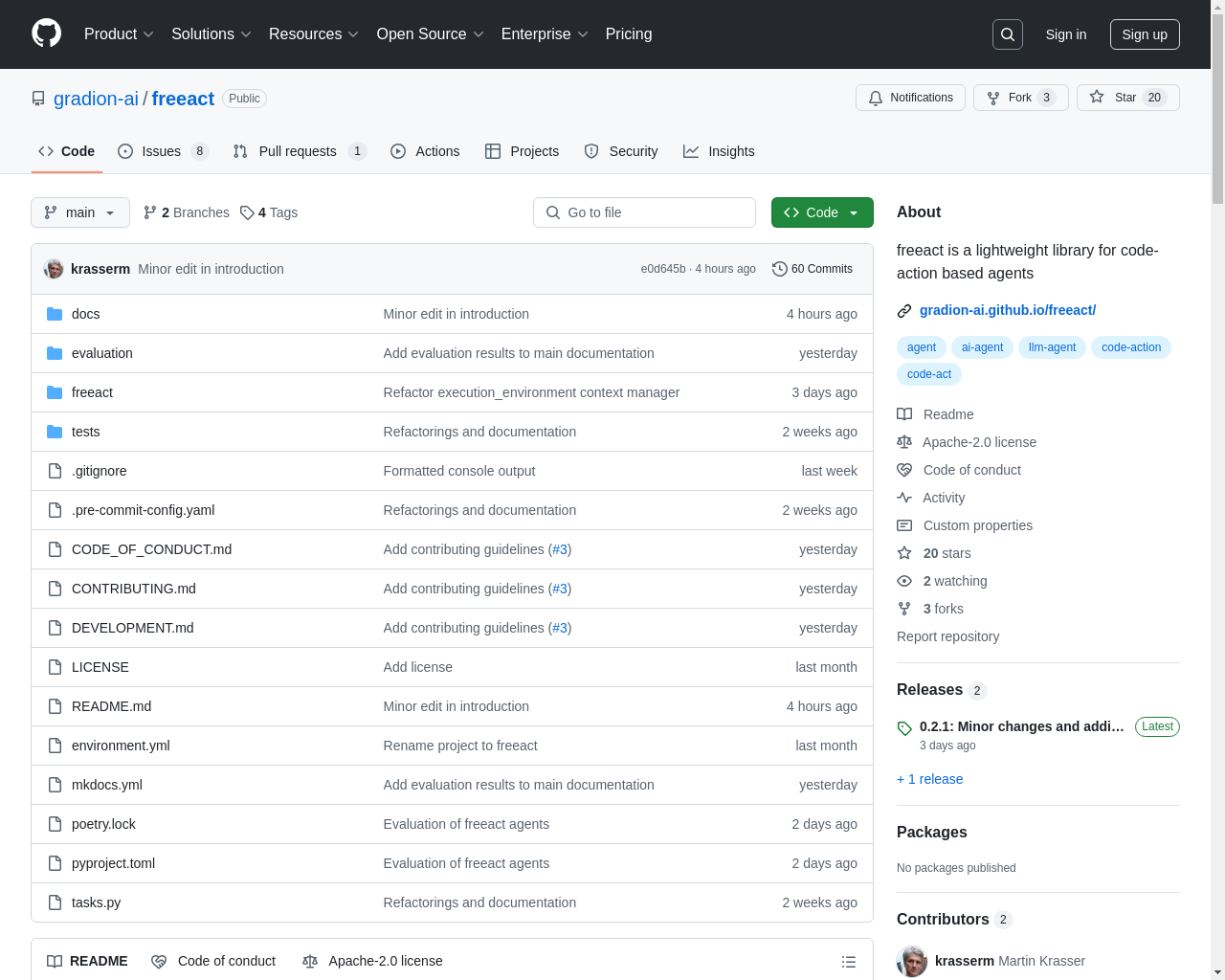1225x980 pixels.
Task: Click the Sign in link
Action: 1066,34
